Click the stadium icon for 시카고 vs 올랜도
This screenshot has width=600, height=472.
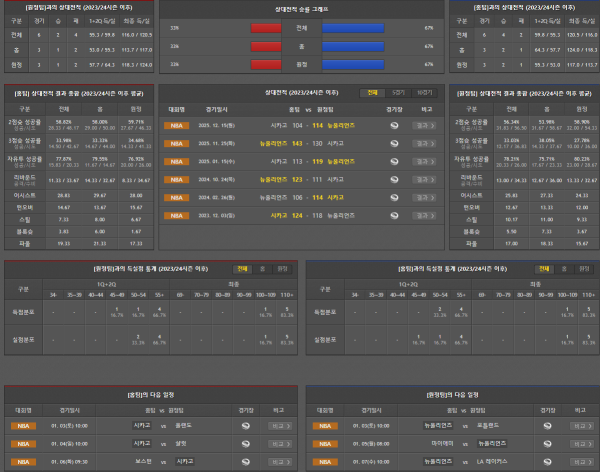click(247, 425)
